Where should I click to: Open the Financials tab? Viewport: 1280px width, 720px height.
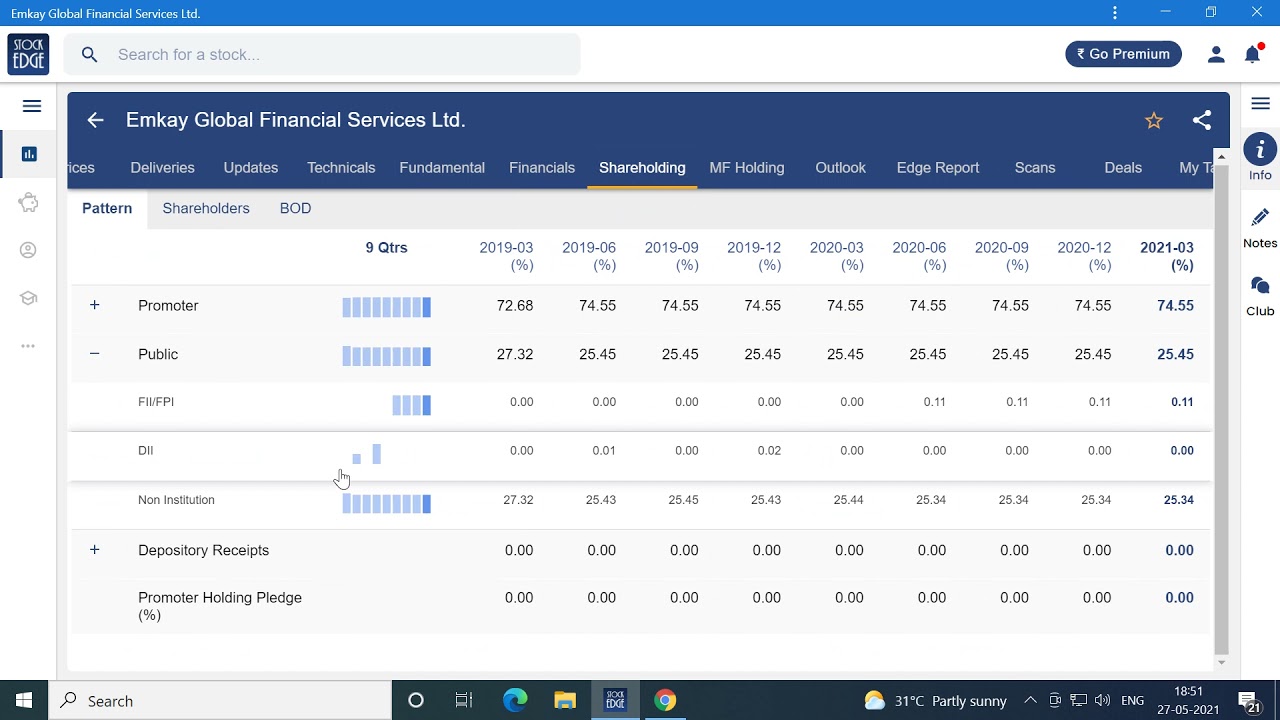pos(542,168)
